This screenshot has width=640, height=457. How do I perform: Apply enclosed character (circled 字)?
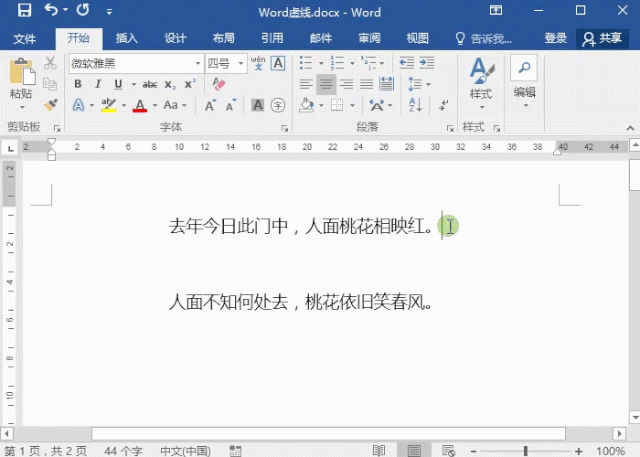coord(278,105)
